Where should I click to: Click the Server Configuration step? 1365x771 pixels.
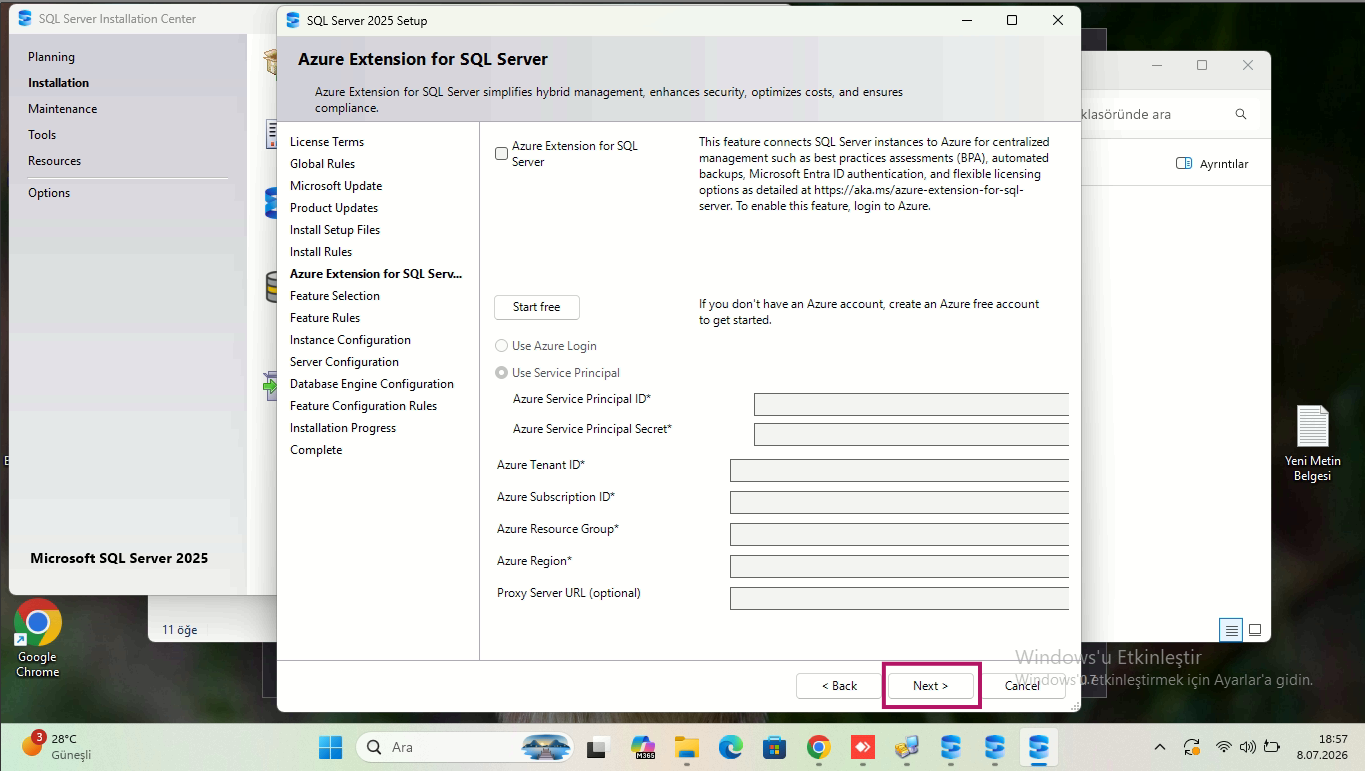[x=344, y=362]
